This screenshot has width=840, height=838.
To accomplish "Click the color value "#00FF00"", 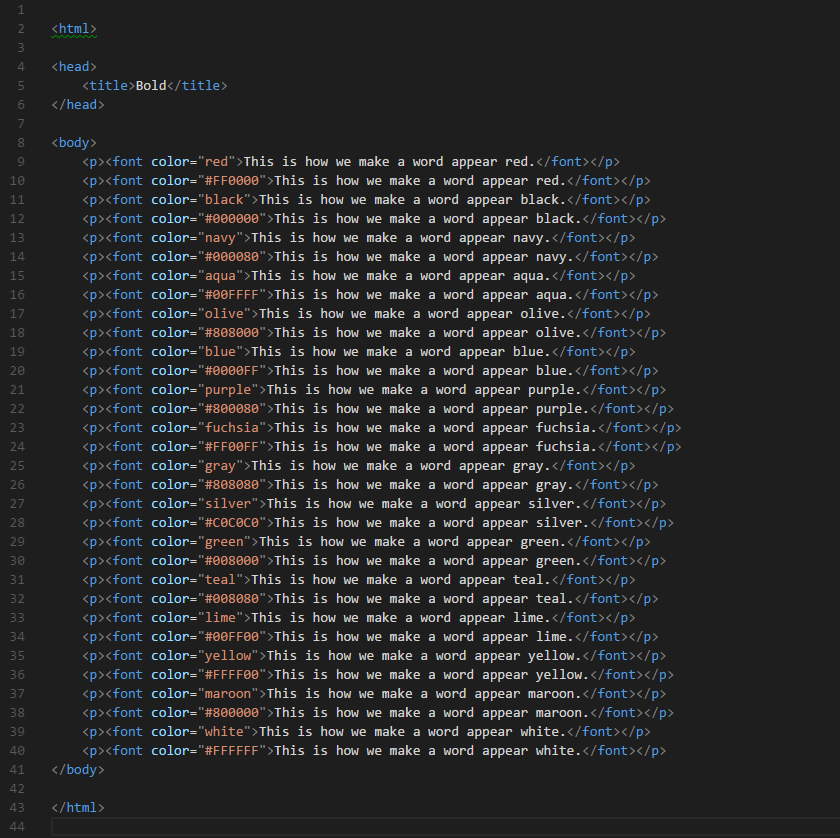I will [232, 637].
